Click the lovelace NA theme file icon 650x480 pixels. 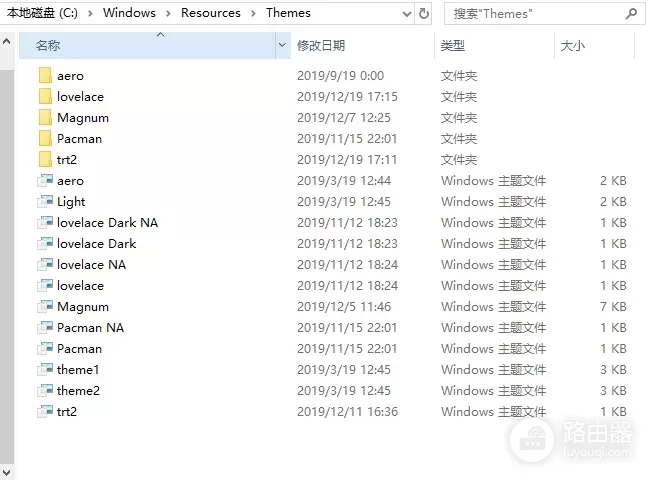(45, 264)
